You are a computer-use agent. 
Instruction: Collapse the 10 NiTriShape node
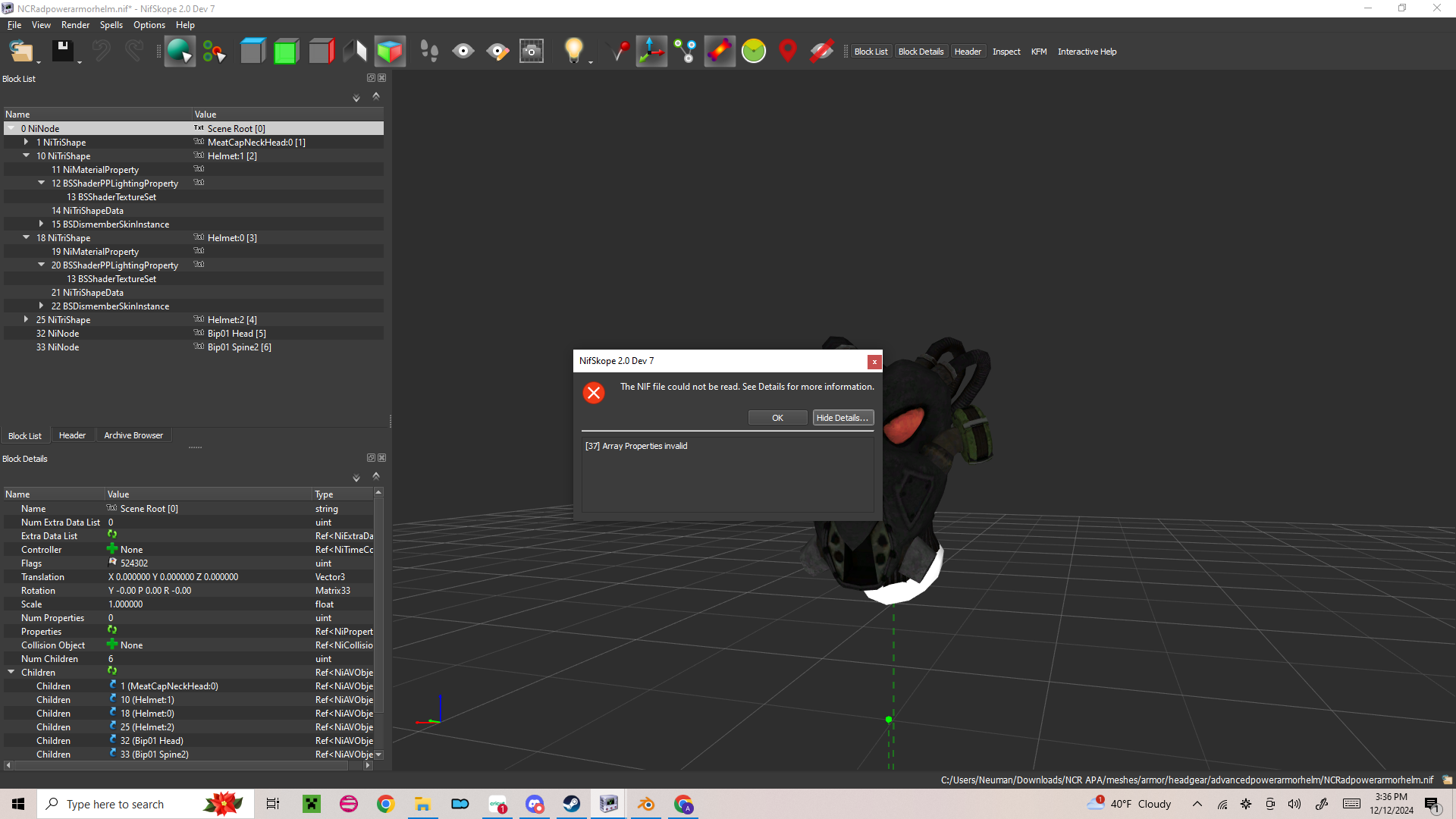click(27, 155)
